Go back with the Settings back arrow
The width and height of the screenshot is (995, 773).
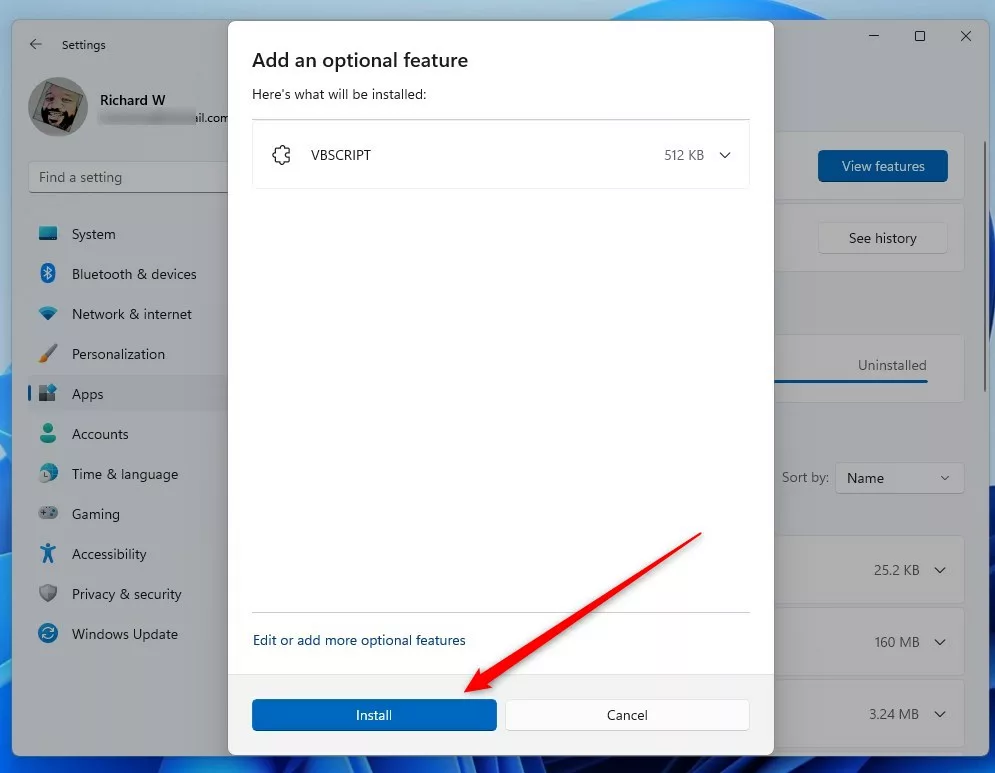coord(36,44)
